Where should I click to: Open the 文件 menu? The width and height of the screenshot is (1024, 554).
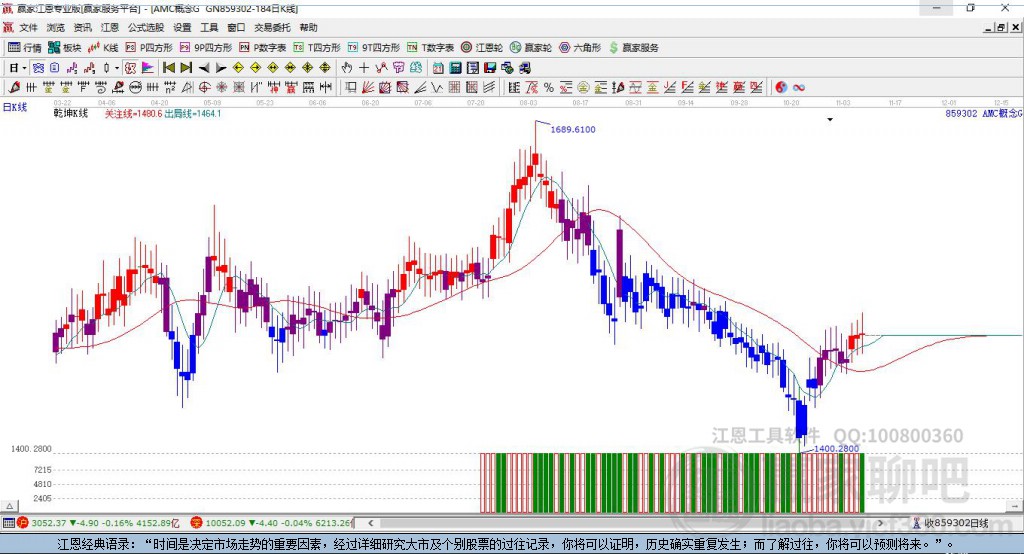click(x=29, y=27)
